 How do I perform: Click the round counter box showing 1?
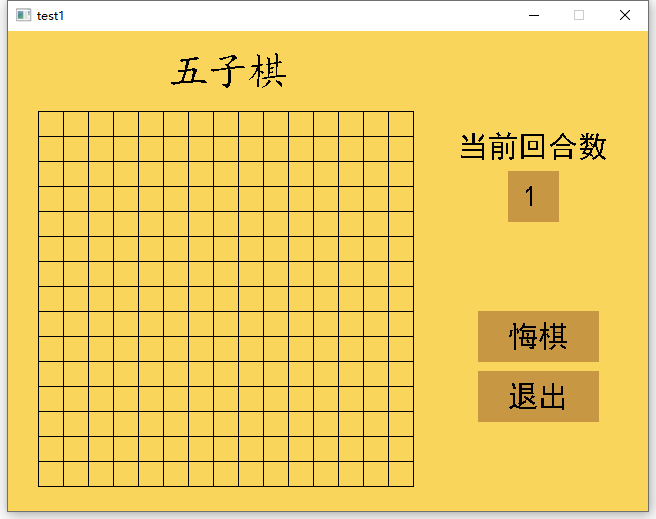533,196
